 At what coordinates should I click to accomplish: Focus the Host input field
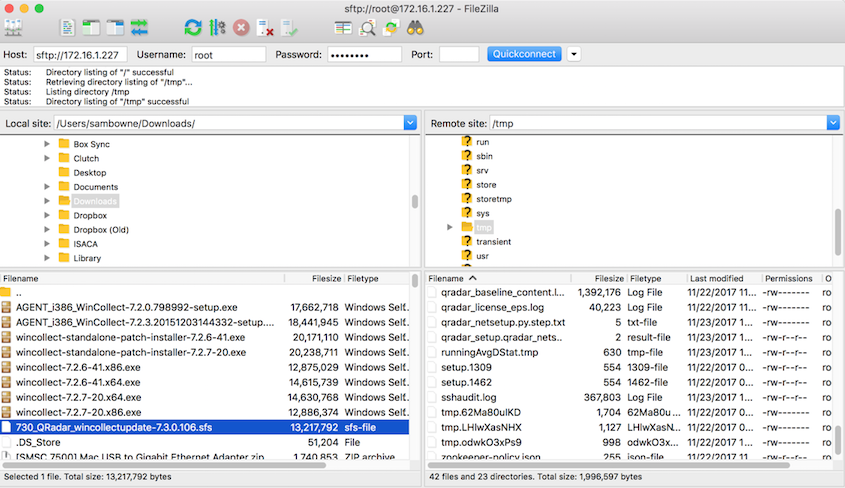tap(80, 54)
